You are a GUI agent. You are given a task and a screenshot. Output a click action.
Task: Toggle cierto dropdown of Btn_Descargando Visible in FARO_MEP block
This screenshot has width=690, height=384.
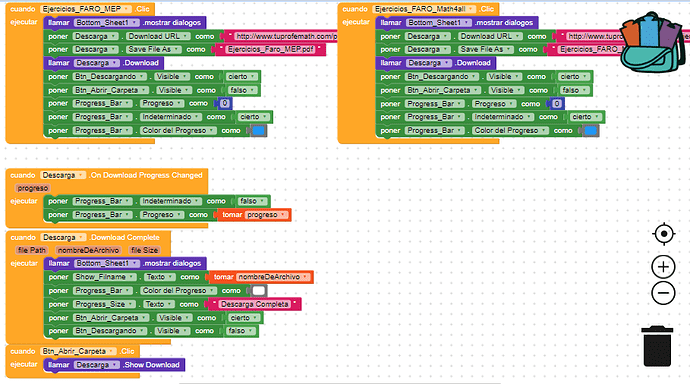241,77
